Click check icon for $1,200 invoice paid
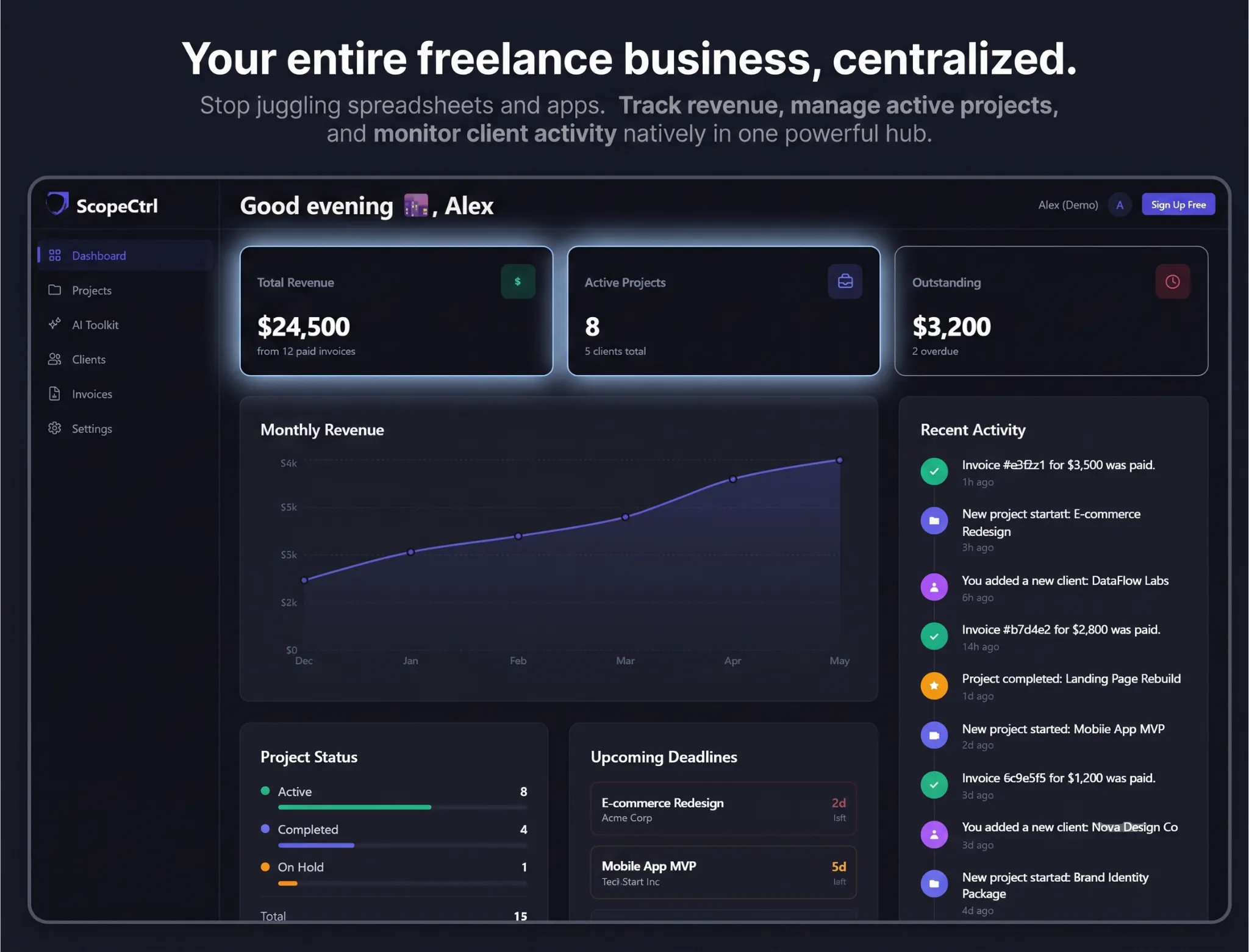1249x952 pixels. click(x=934, y=785)
